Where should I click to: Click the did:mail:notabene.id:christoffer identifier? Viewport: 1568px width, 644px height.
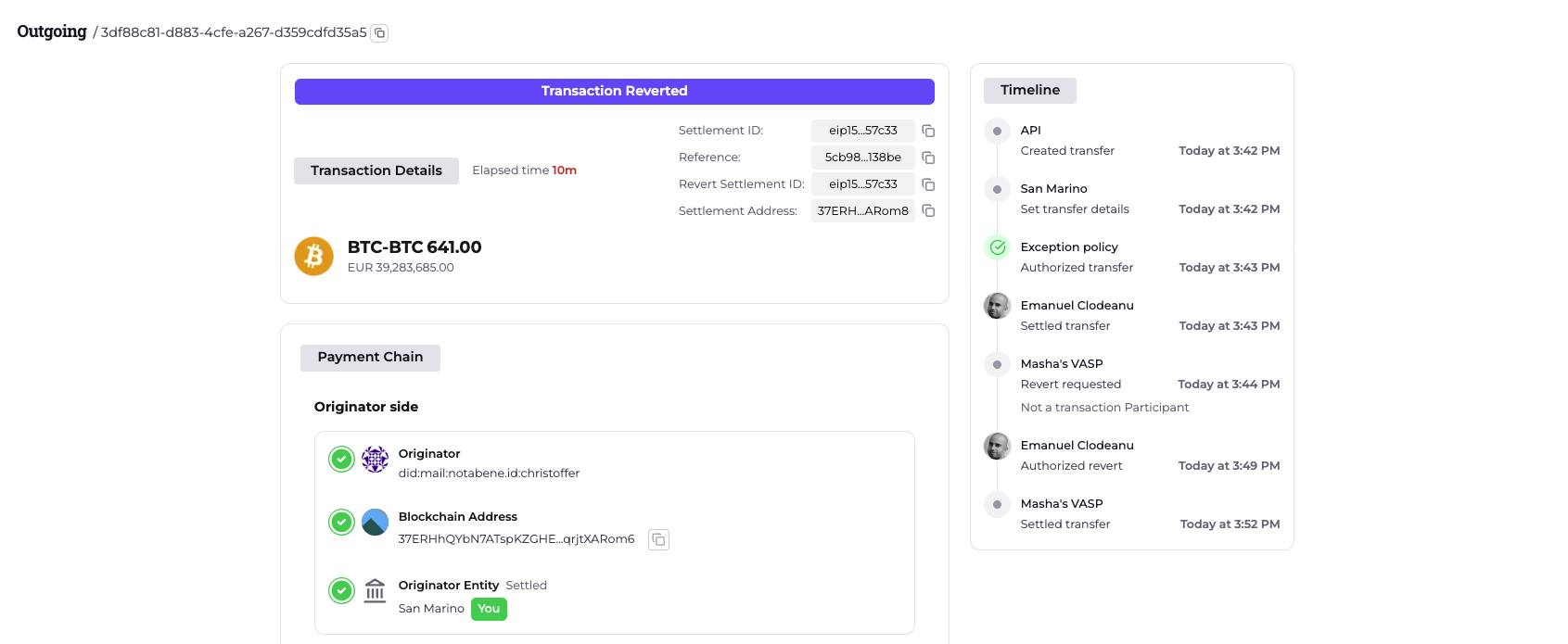[x=489, y=474]
